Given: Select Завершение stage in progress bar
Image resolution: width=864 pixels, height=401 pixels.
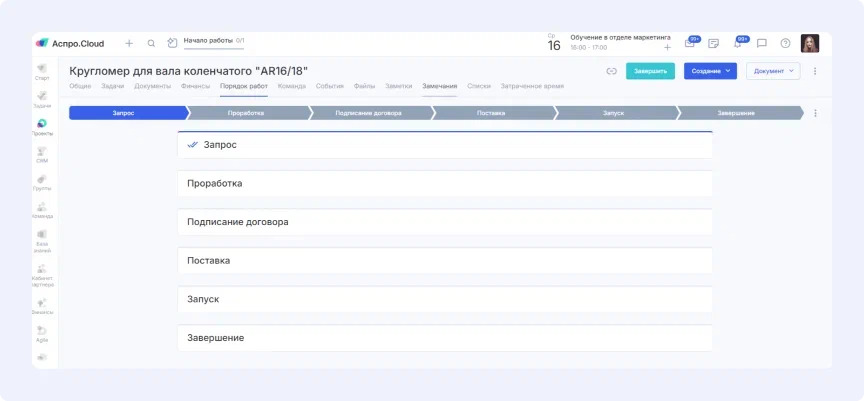Looking at the screenshot, I should point(738,113).
